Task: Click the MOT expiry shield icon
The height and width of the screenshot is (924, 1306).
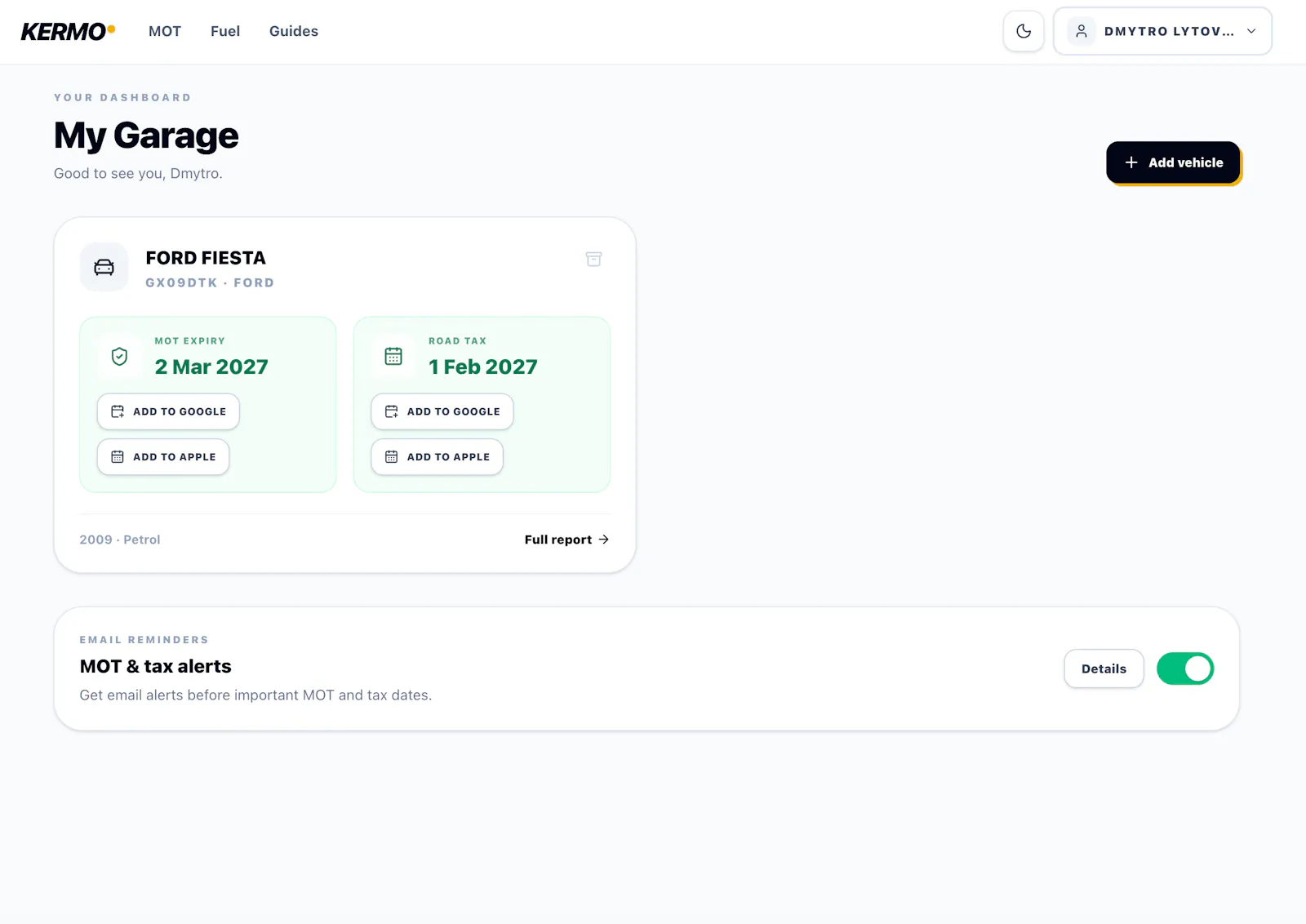Action: (x=119, y=357)
